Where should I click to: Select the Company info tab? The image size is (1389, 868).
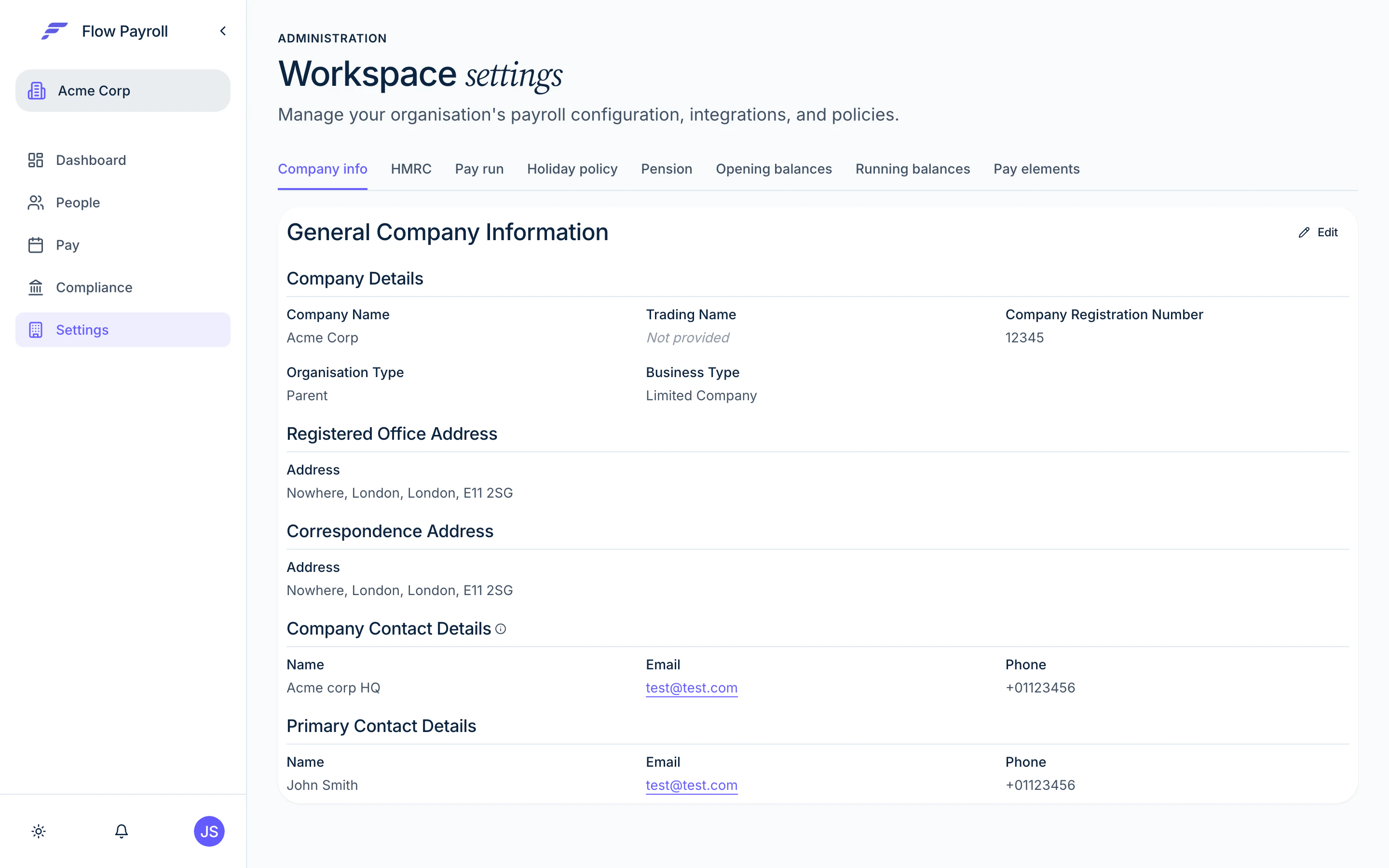(323, 169)
